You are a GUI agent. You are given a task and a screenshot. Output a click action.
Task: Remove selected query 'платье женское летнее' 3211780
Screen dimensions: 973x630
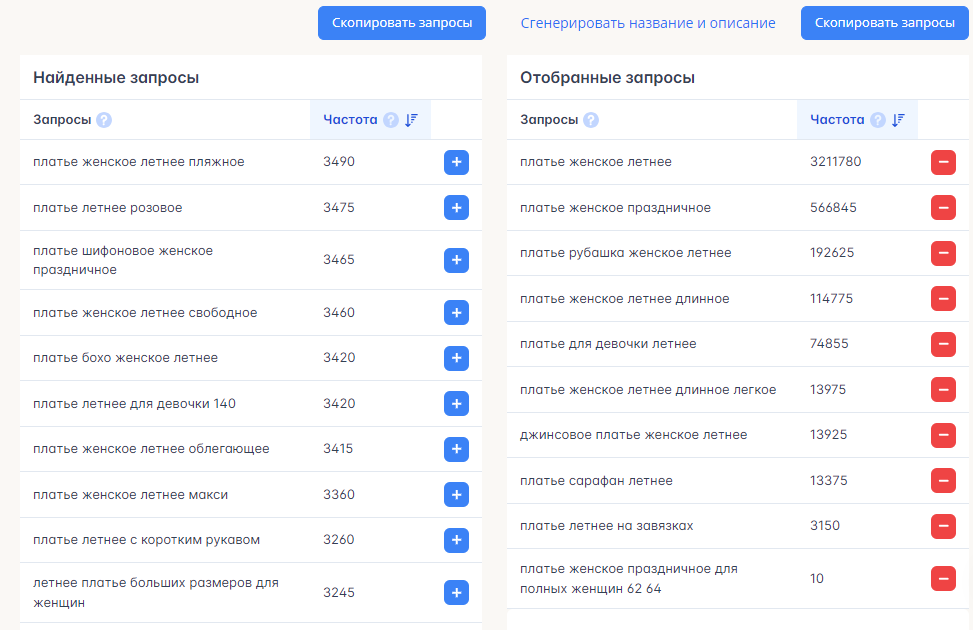coord(943,162)
